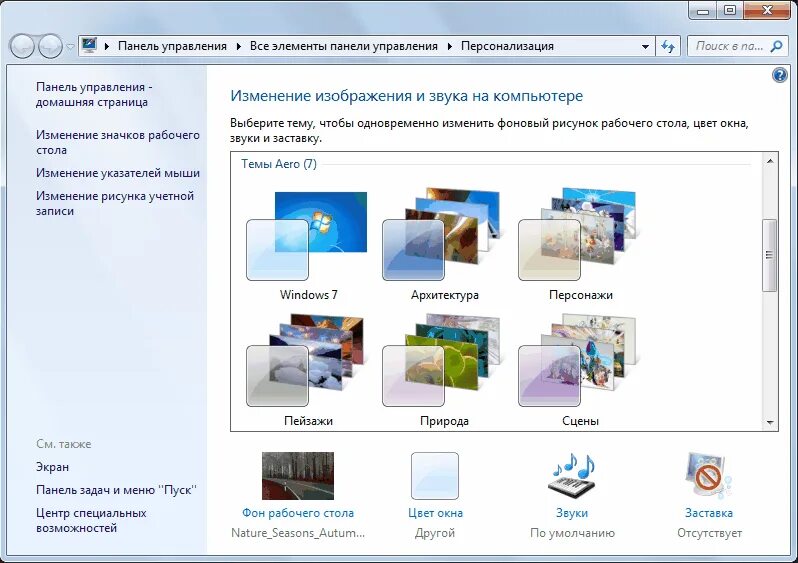Close the Personalization window
Screen dimensions: 798x563
pos(767,10)
